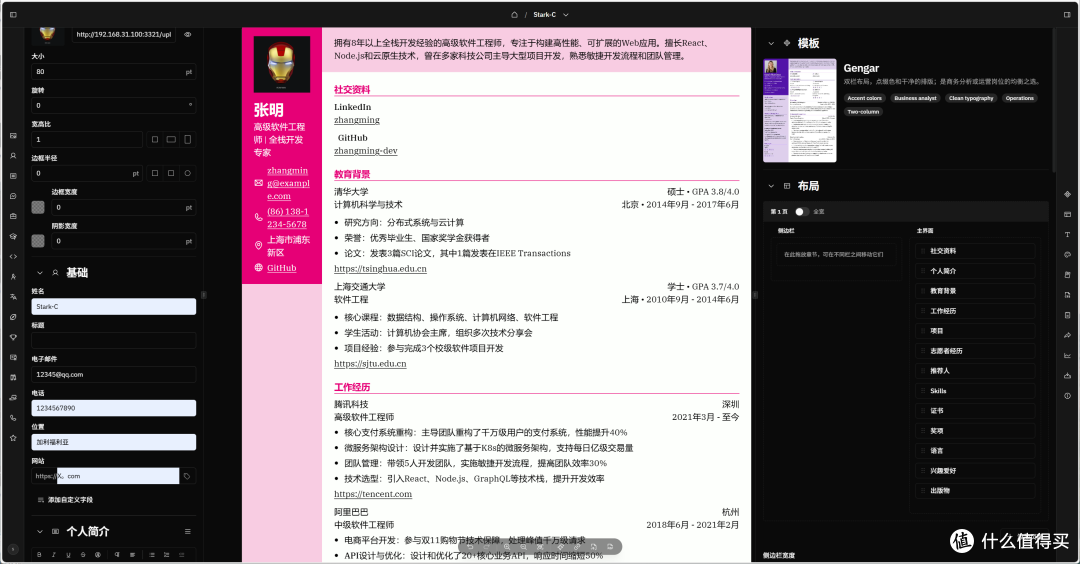Image resolution: width=1080 pixels, height=564 pixels.
Task: Select circular border radius option
Action: coord(187,173)
